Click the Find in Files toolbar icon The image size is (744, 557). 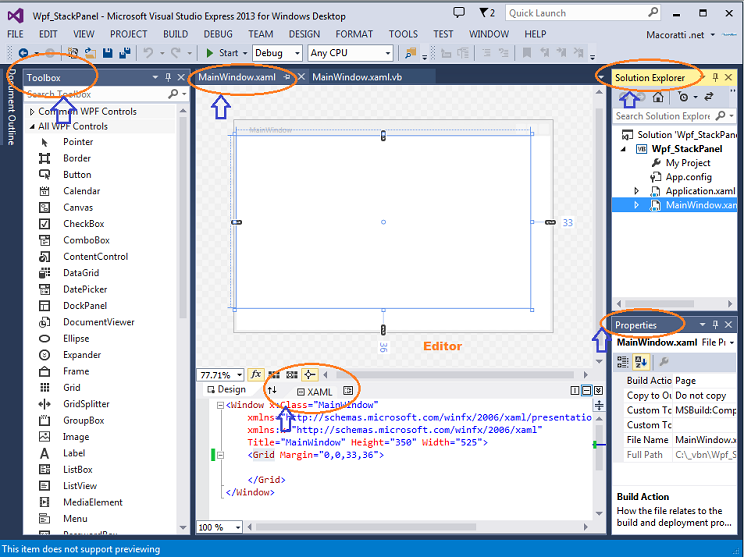tap(410, 53)
